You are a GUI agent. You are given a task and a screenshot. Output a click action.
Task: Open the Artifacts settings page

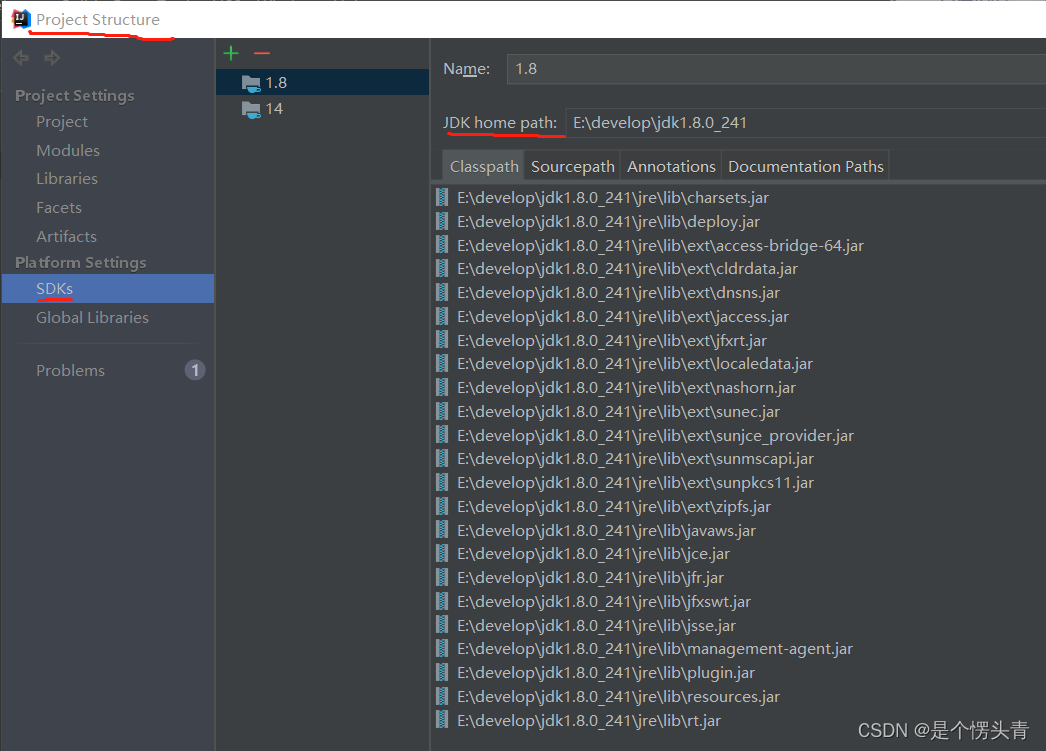(66, 237)
